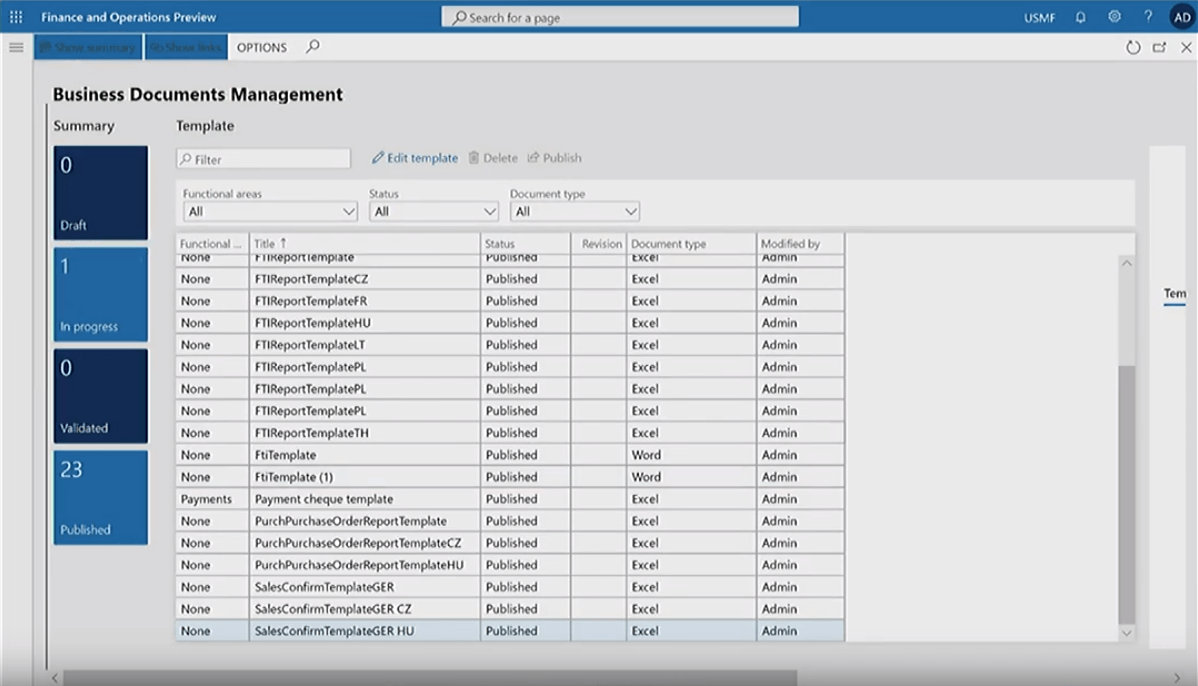Image resolution: width=1198 pixels, height=686 pixels.
Task: Toggle the navigation pane hamburger icon
Action: tap(16, 46)
